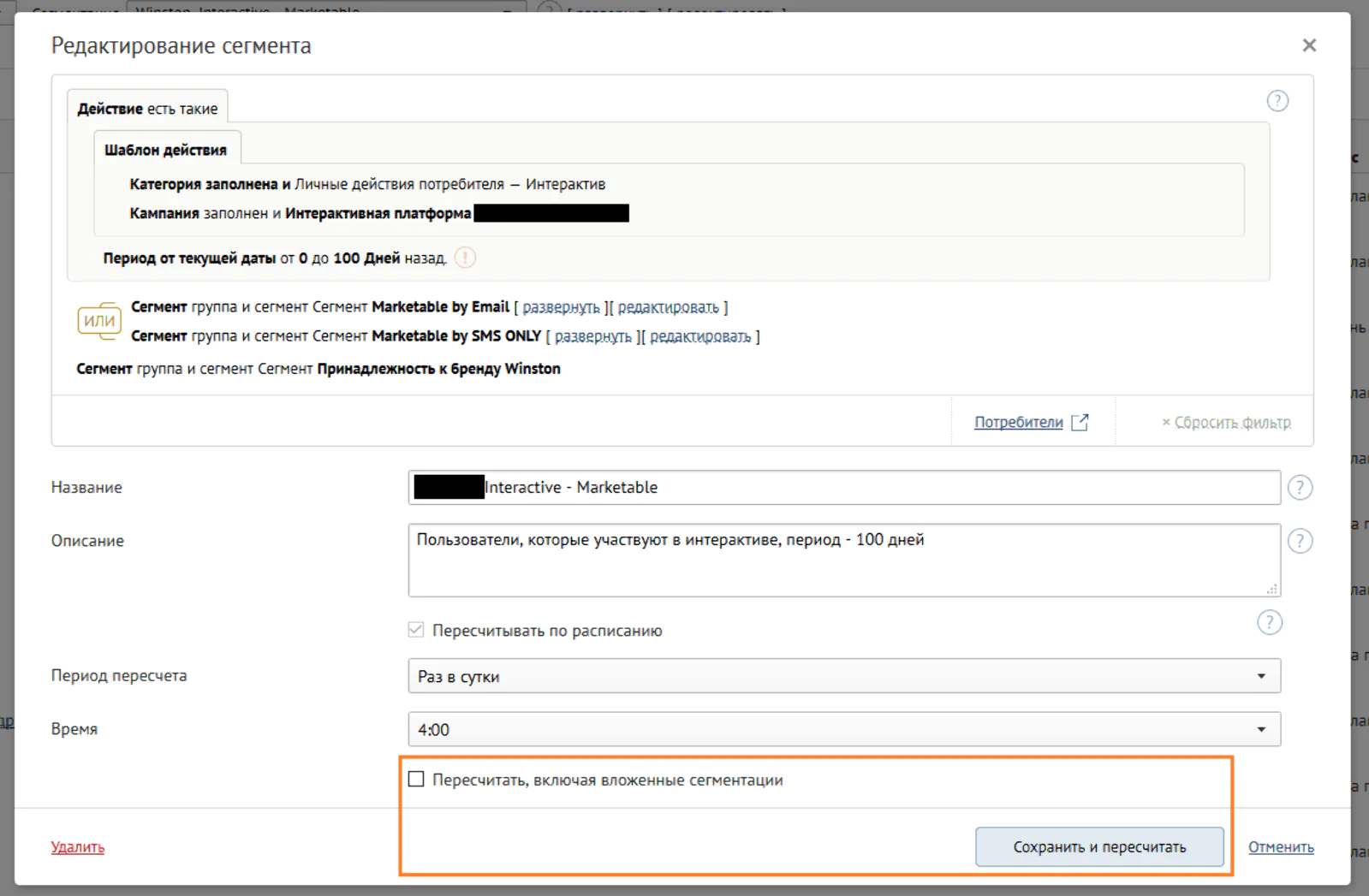This screenshot has height=896, width=1369.
Task: Expand the Marketable by SMS ONLY segment
Action: (x=592, y=336)
